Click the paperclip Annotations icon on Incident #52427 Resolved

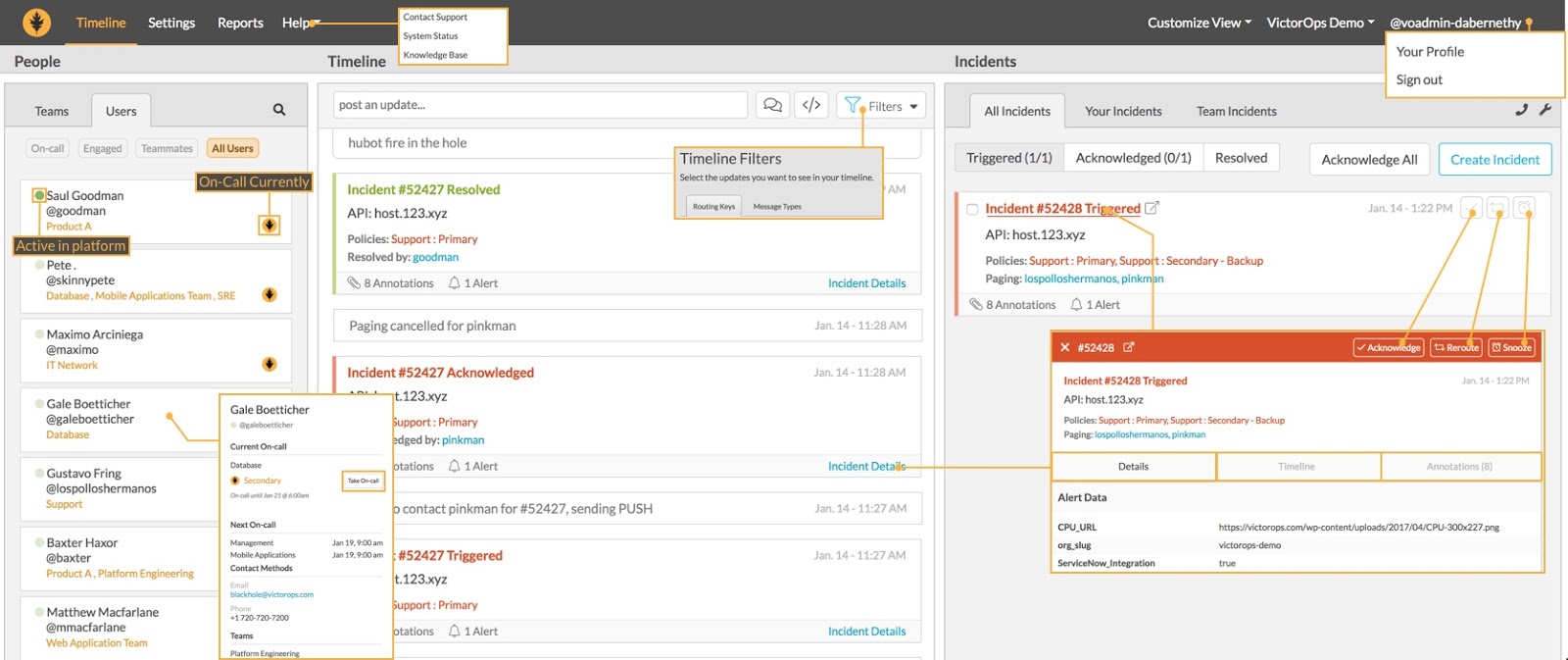[354, 282]
